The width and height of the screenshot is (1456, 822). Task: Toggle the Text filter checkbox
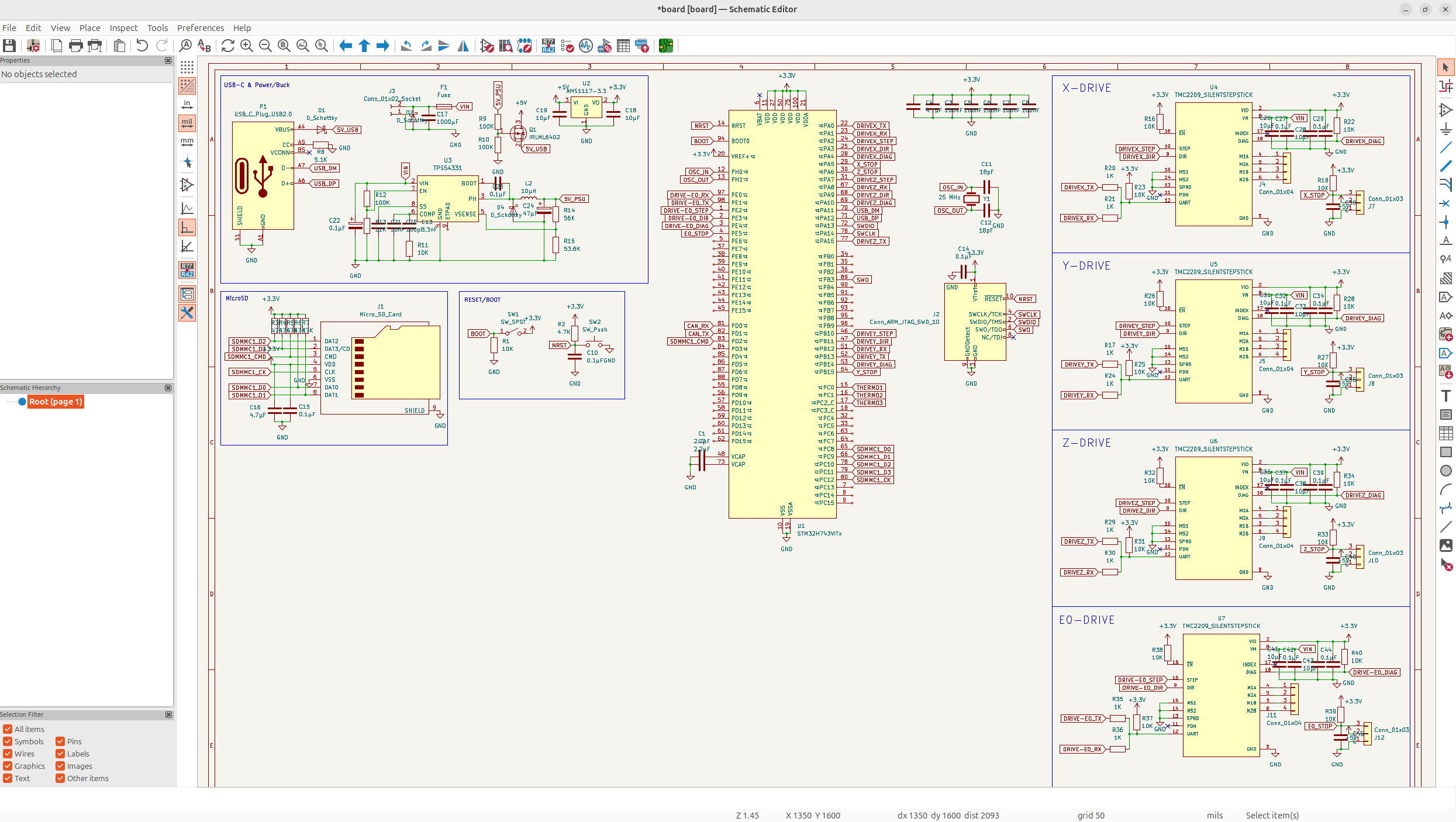pyautogui.click(x=8, y=778)
